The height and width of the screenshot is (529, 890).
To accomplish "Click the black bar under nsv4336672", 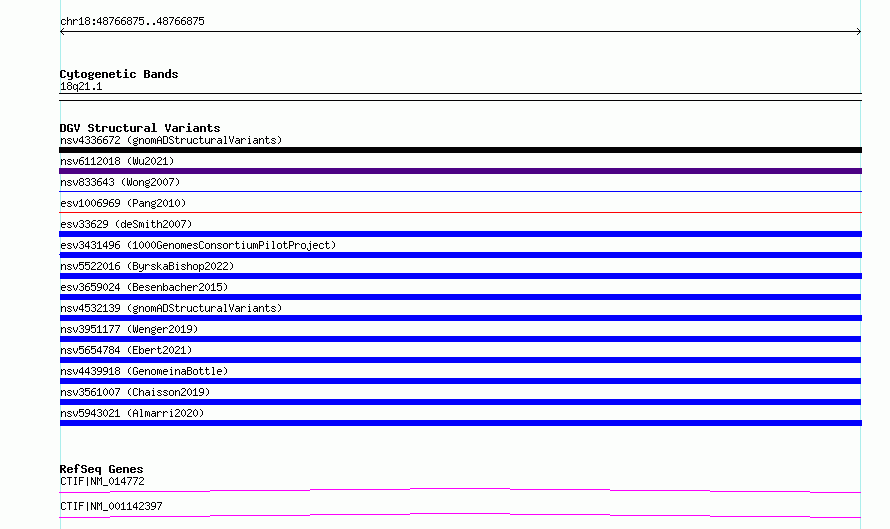I will (460, 150).
